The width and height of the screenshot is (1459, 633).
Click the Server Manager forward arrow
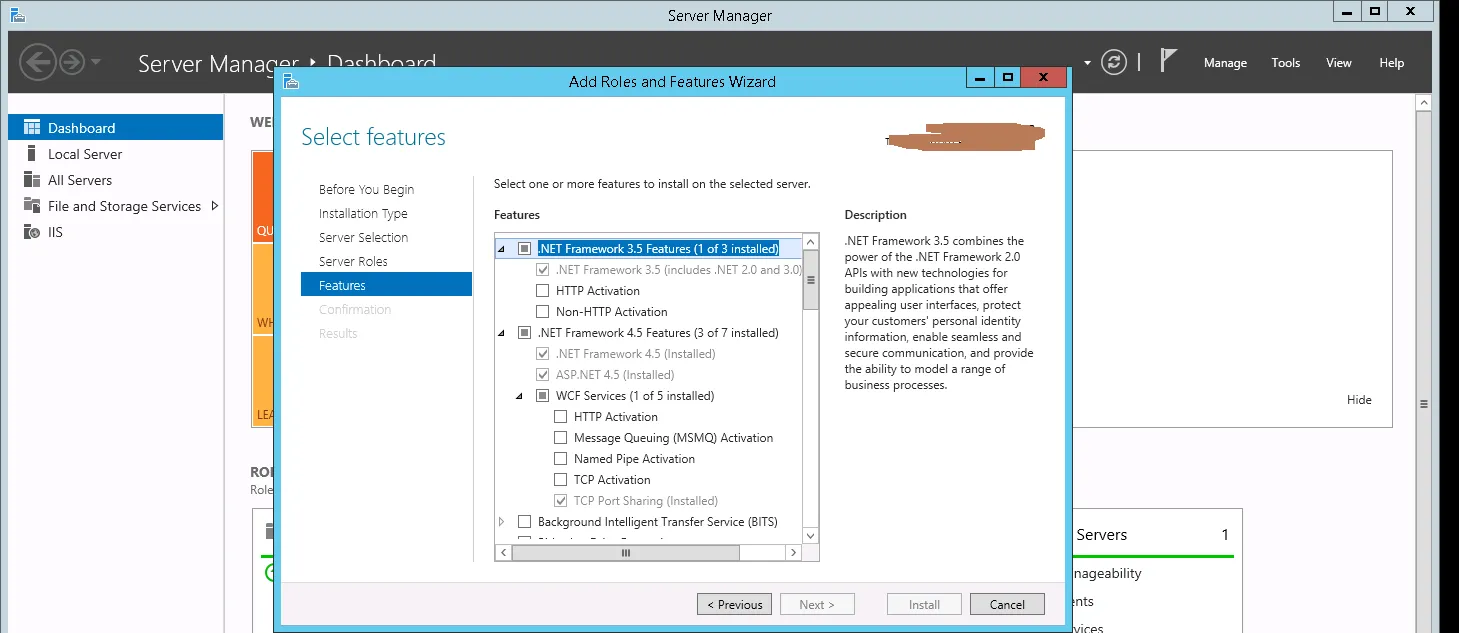tap(72, 62)
